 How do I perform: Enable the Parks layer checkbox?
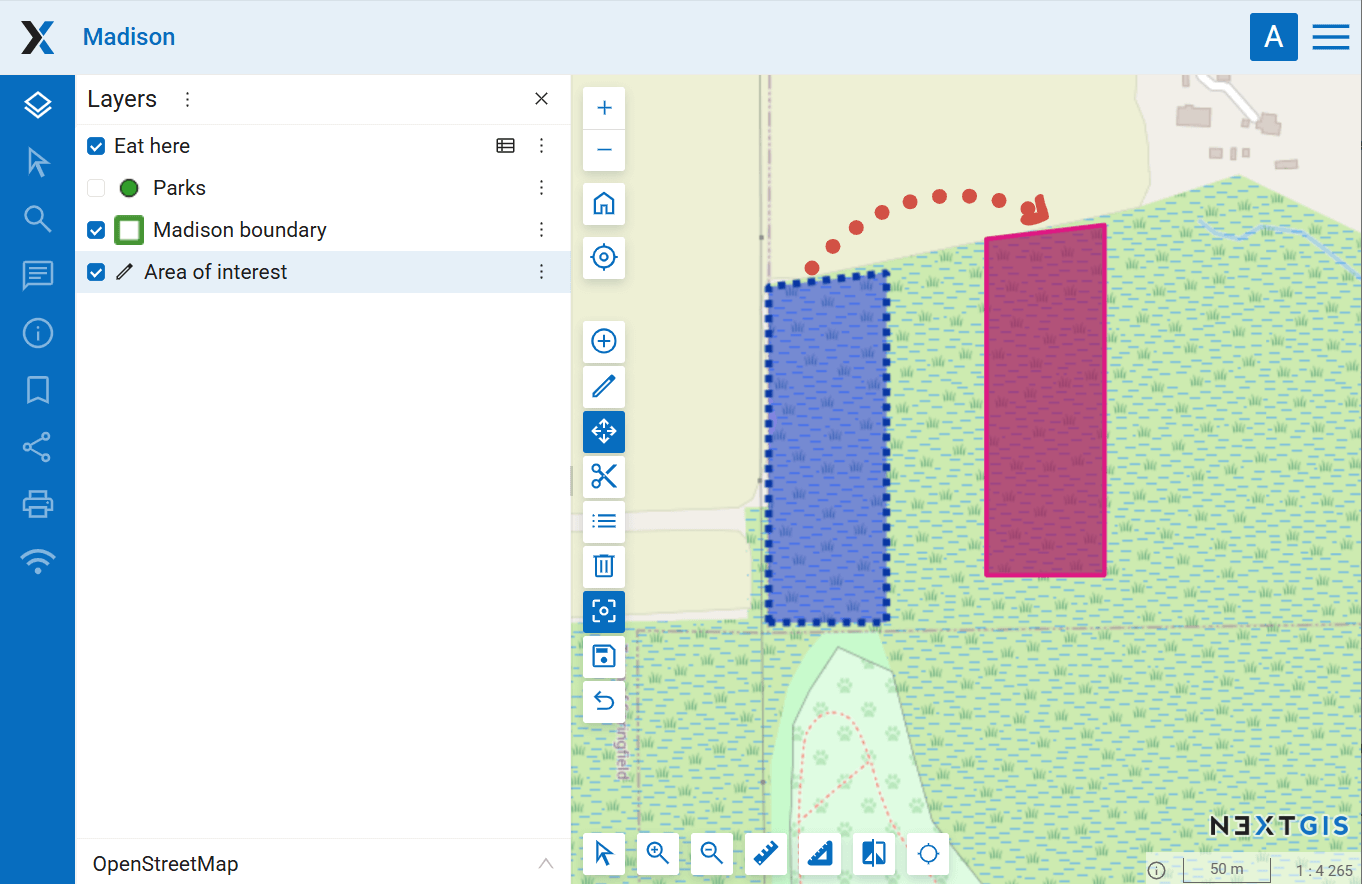click(96, 188)
